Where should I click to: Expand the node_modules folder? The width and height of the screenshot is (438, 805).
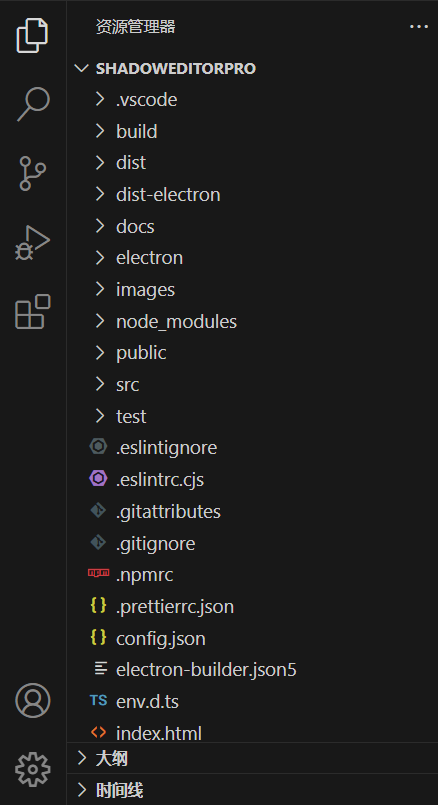pyautogui.click(x=252, y=321)
